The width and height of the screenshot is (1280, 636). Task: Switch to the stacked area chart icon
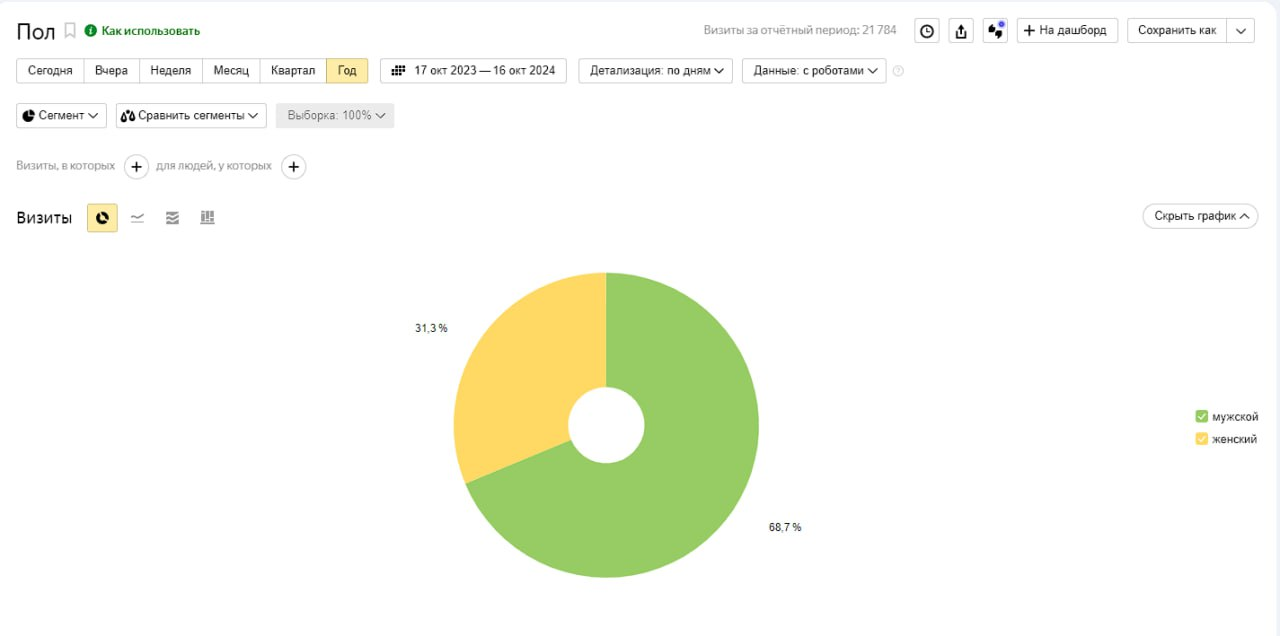[172, 218]
